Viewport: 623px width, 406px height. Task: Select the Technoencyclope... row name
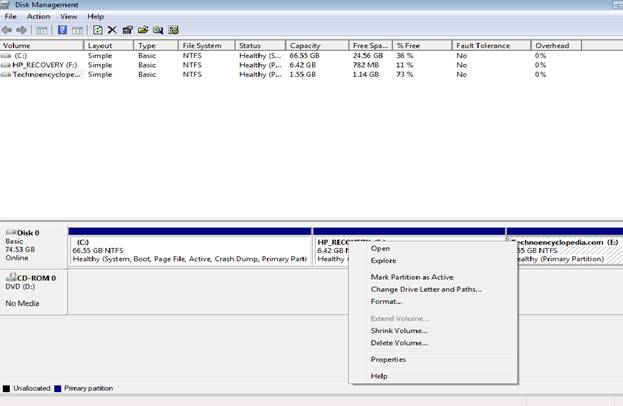[46, 74]
